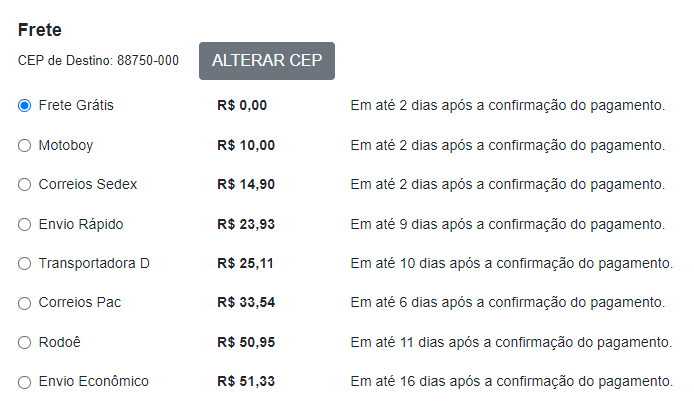
Task: Click the Envio Econômico label
Action: tap(94, 381)
